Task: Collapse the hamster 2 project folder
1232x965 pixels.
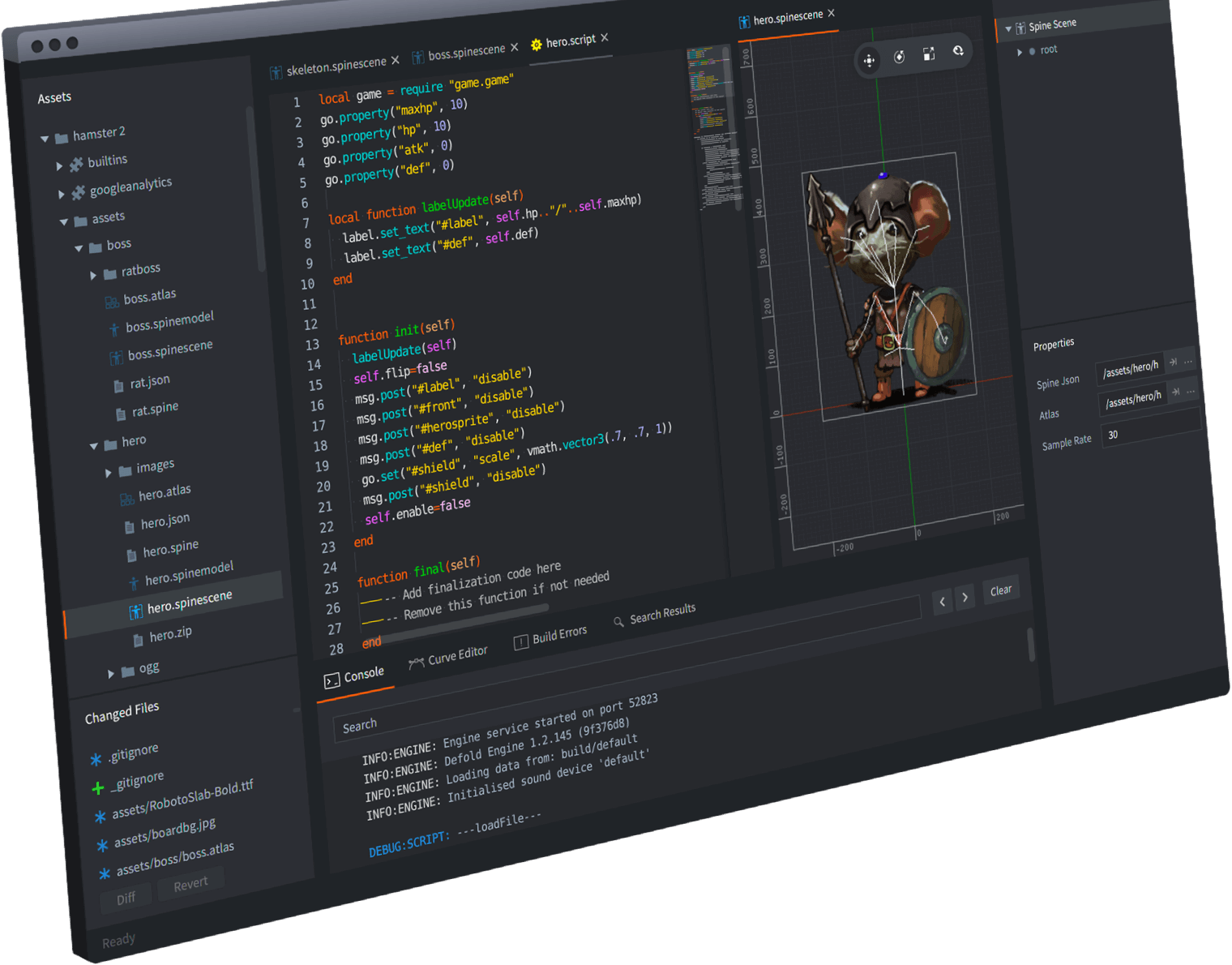Action: point(45,139)
